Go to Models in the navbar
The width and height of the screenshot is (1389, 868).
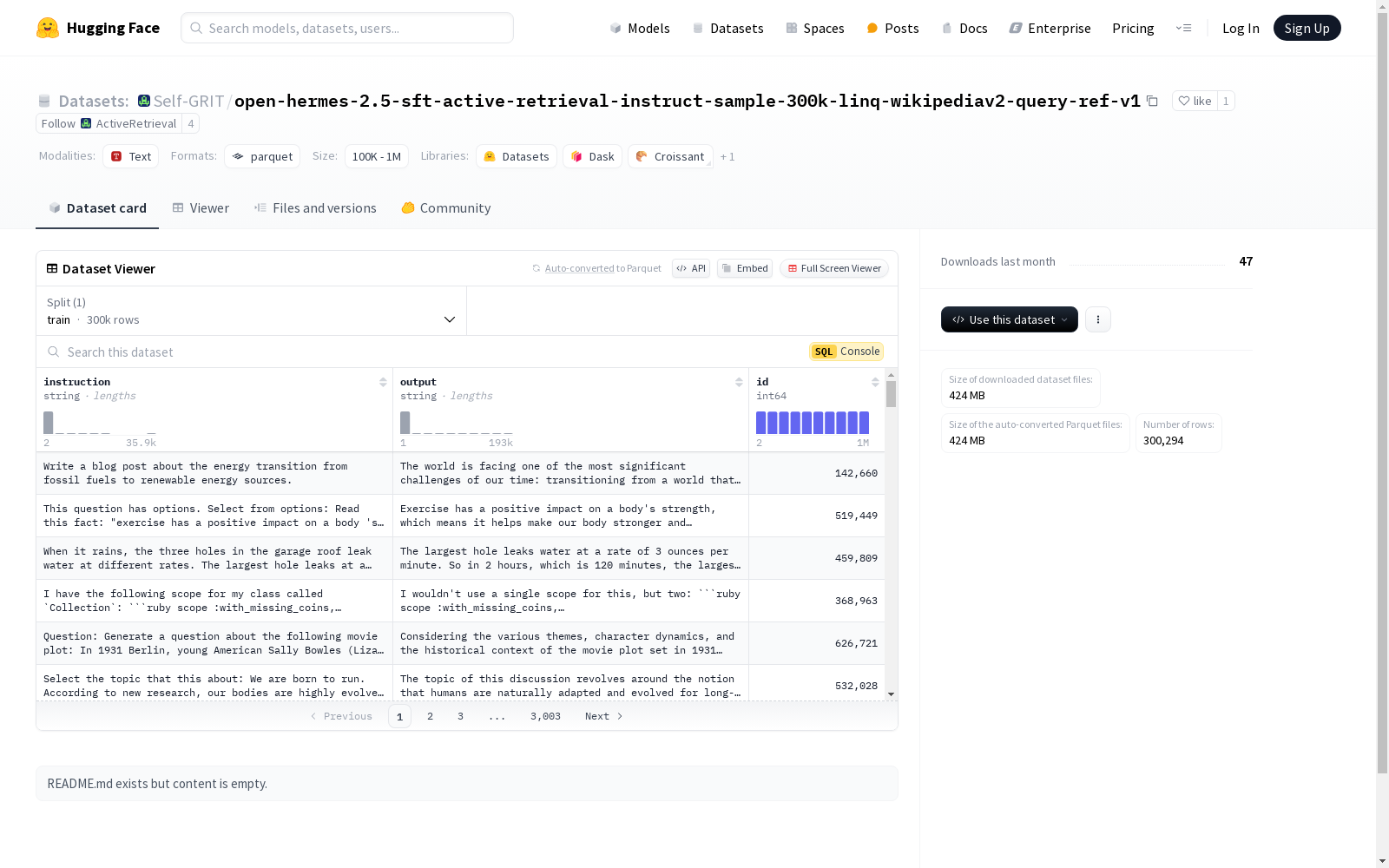(640, 28)
